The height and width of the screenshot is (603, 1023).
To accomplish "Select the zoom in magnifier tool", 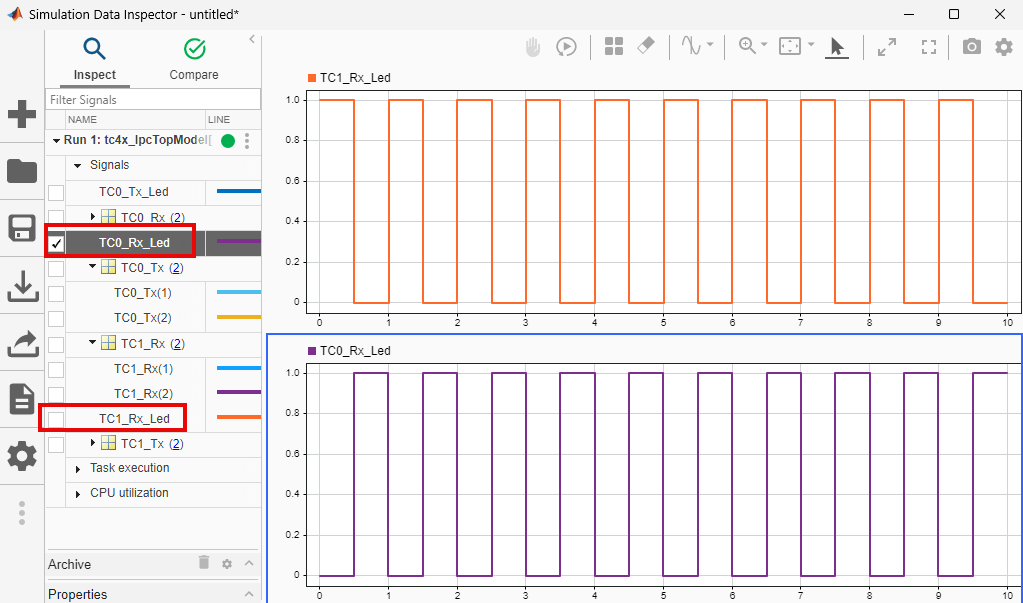I will coord(746,46).
